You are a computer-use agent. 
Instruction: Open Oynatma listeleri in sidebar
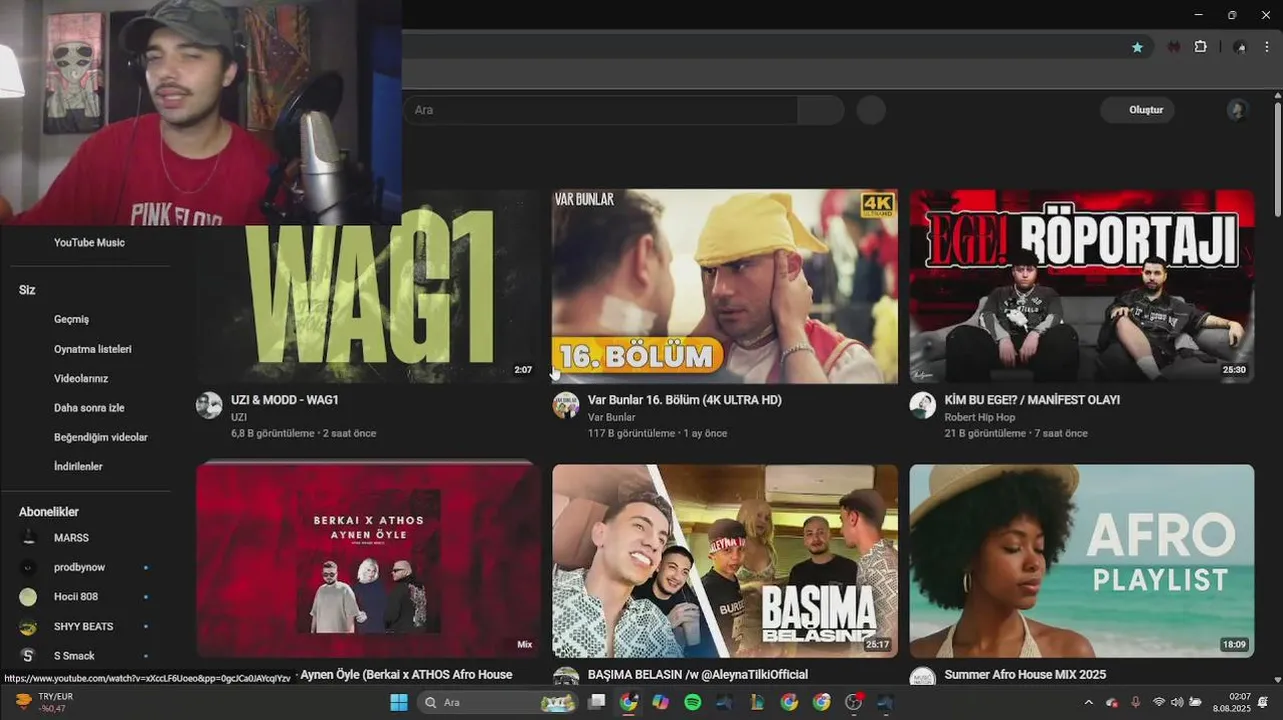pos(93,349)
